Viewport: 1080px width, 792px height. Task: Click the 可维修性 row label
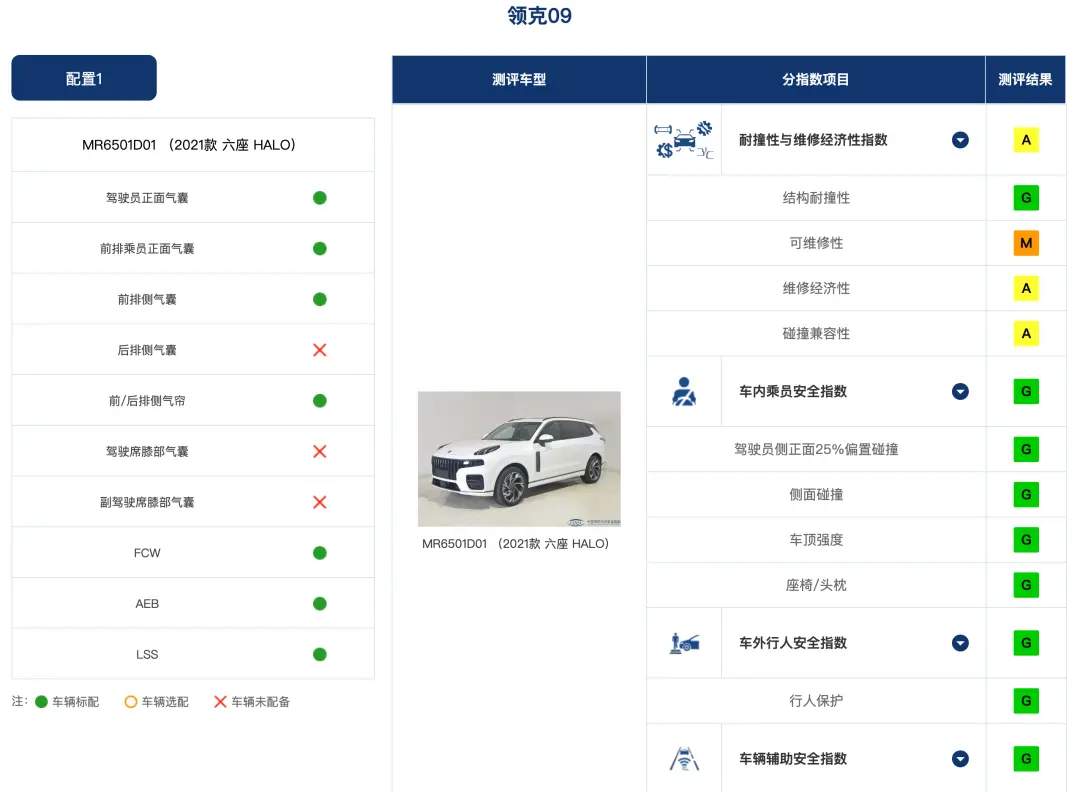816,243
